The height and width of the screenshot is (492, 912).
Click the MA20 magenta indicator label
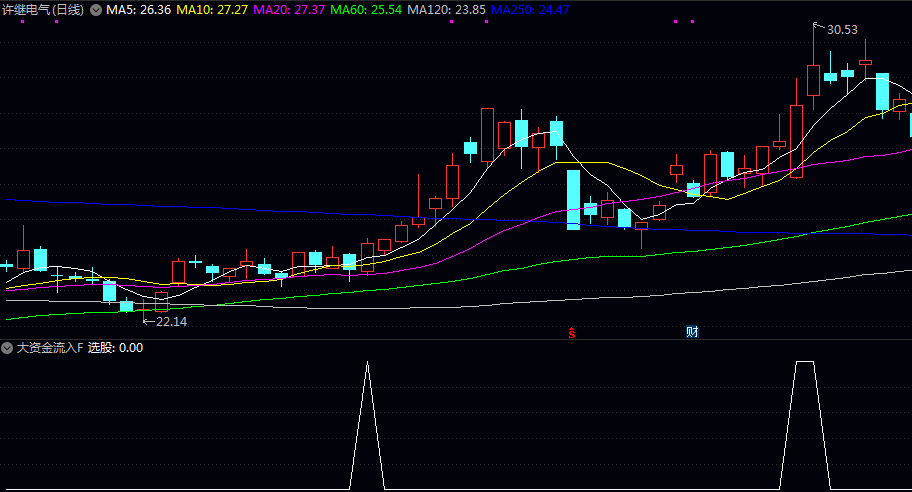tap(288, 9)
